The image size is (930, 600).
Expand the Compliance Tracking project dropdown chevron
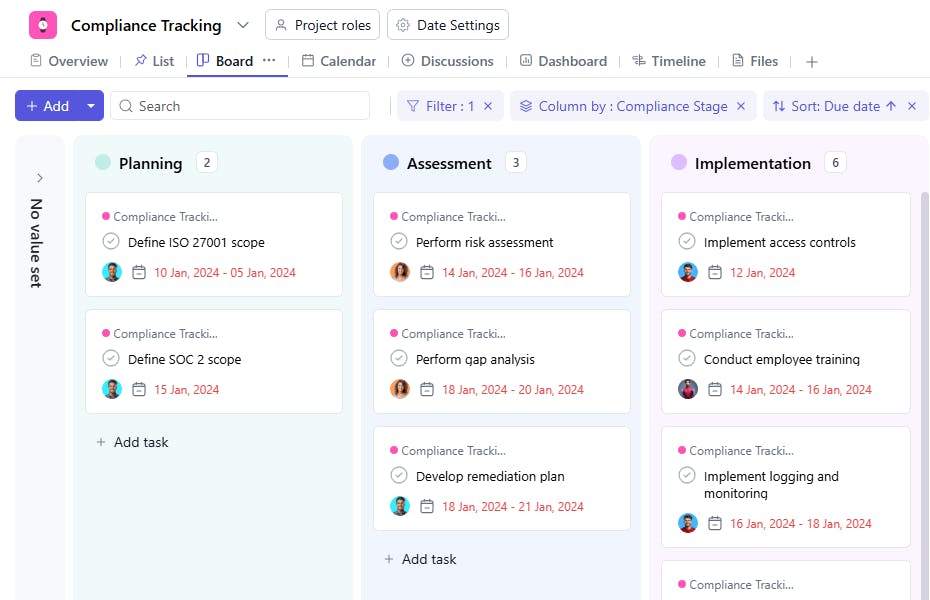[x=243, y=25]
